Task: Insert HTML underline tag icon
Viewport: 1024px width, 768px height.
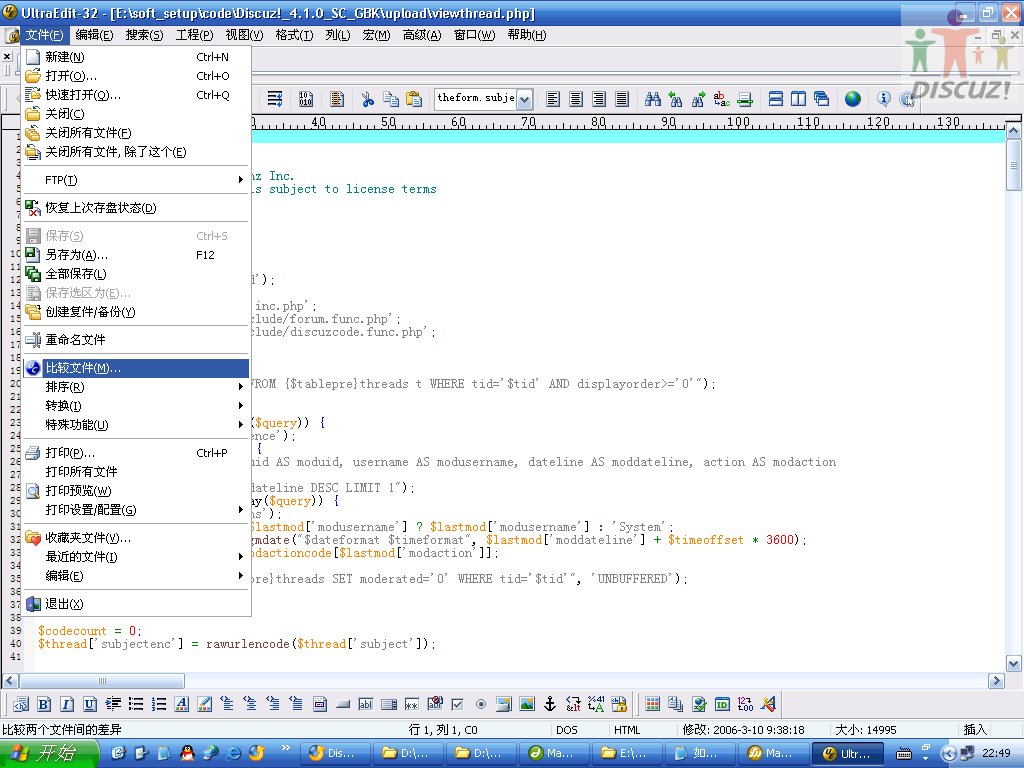Action: pyautogui.click(x=90, y=704)
